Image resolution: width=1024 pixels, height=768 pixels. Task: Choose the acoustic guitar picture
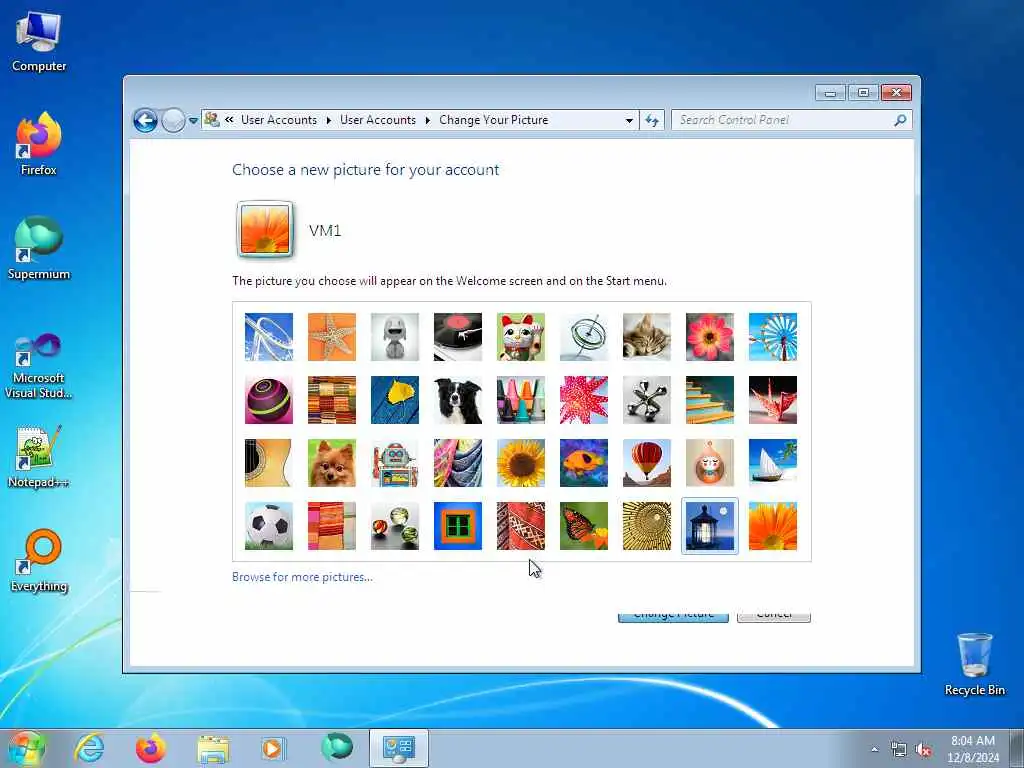[x=268, y=463]
